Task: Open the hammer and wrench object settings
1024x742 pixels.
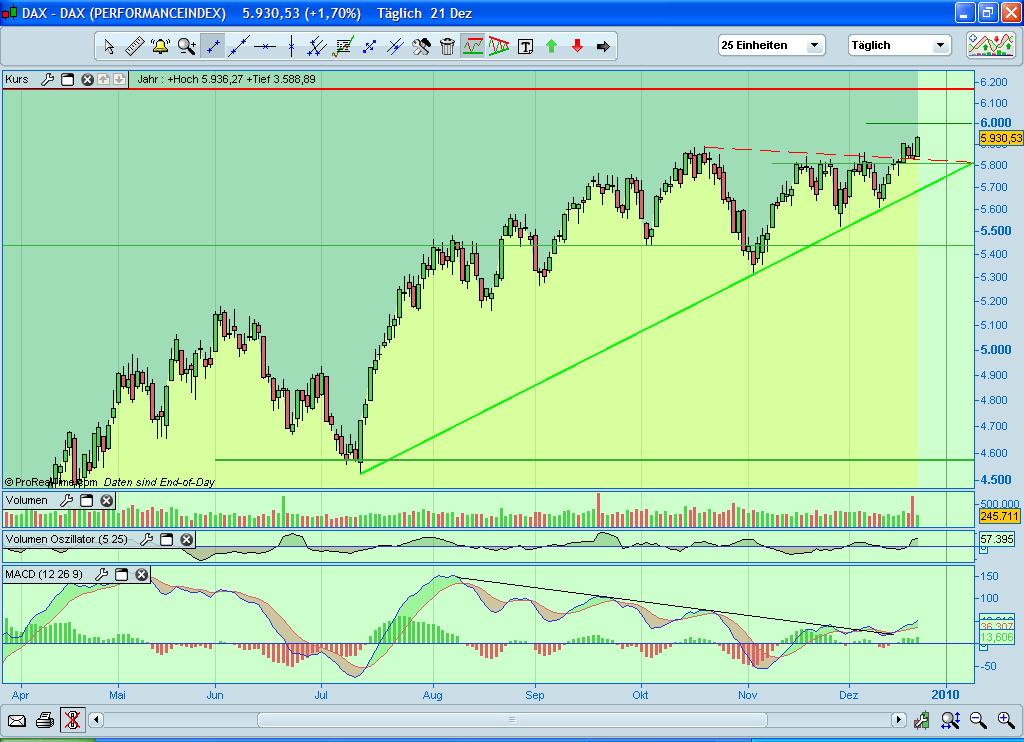Action: (421, 46)
